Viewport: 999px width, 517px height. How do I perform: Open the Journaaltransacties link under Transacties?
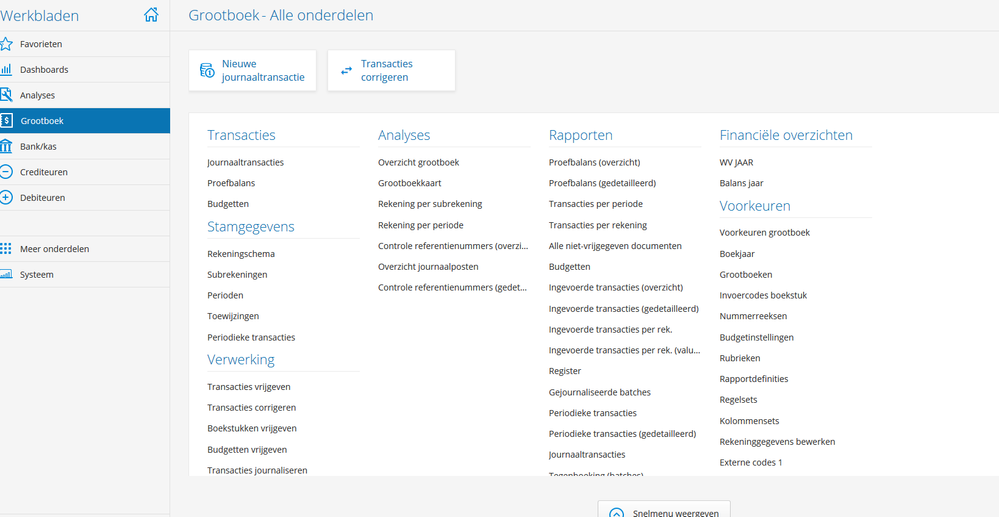246,162
